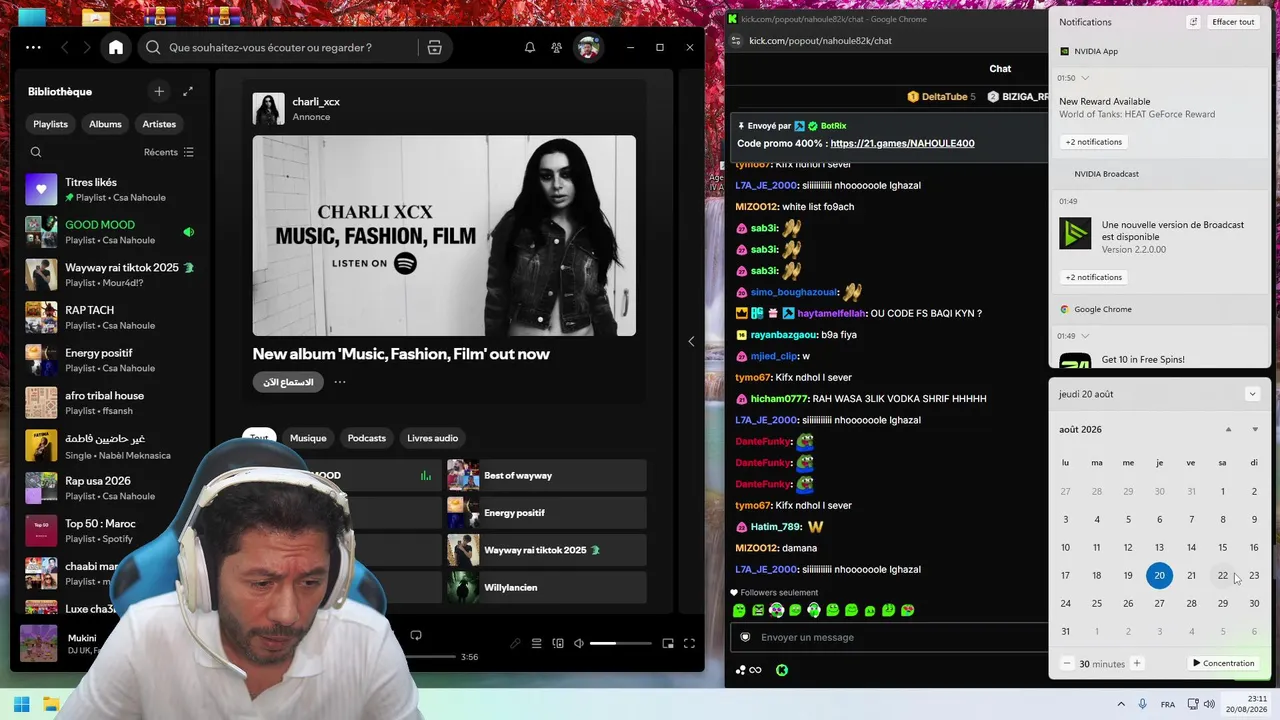Expand NVIDIA App 01:50 notification chevron

1085,78
